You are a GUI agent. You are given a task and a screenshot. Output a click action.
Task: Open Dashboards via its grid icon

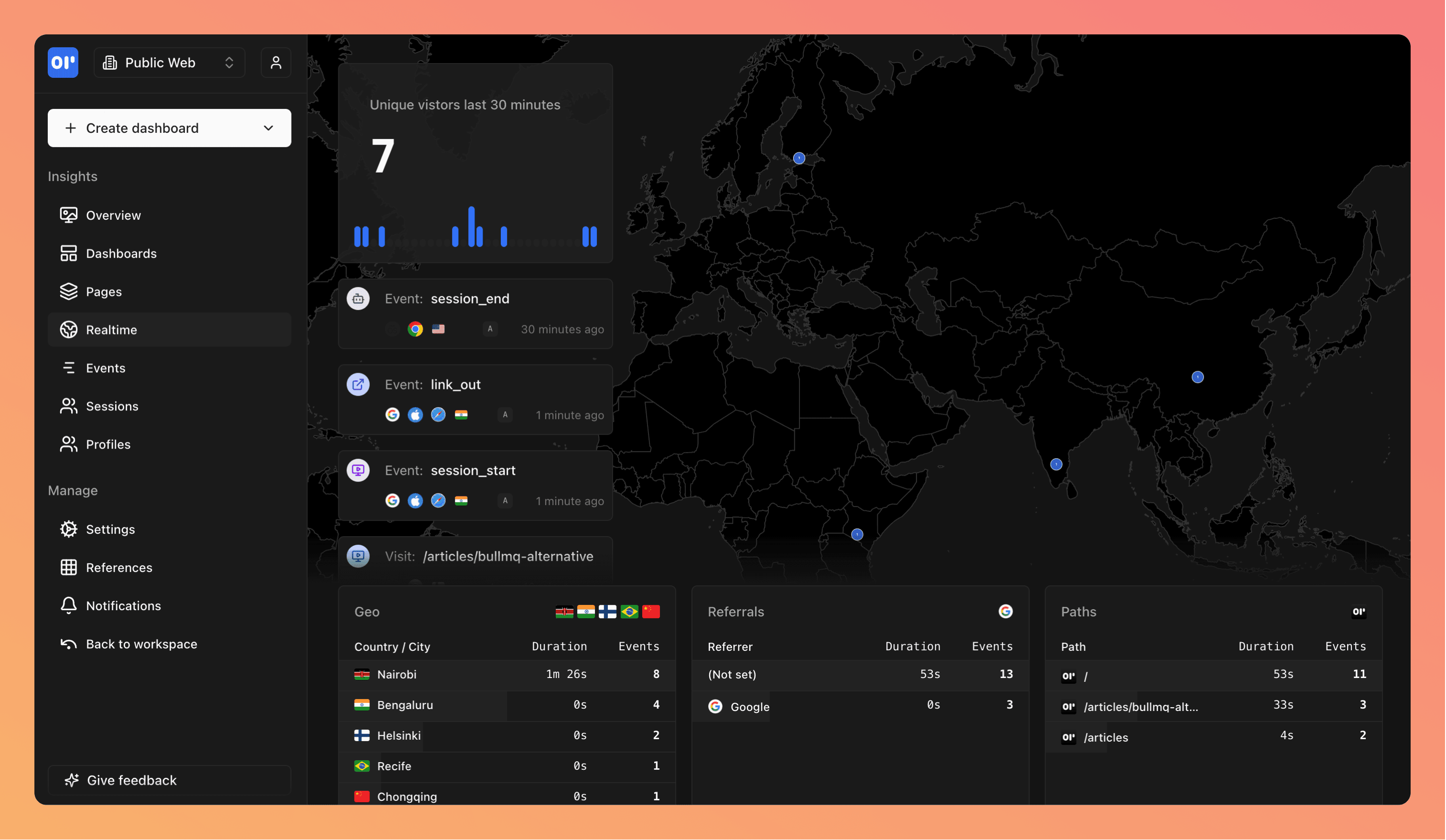pos(69,253)
